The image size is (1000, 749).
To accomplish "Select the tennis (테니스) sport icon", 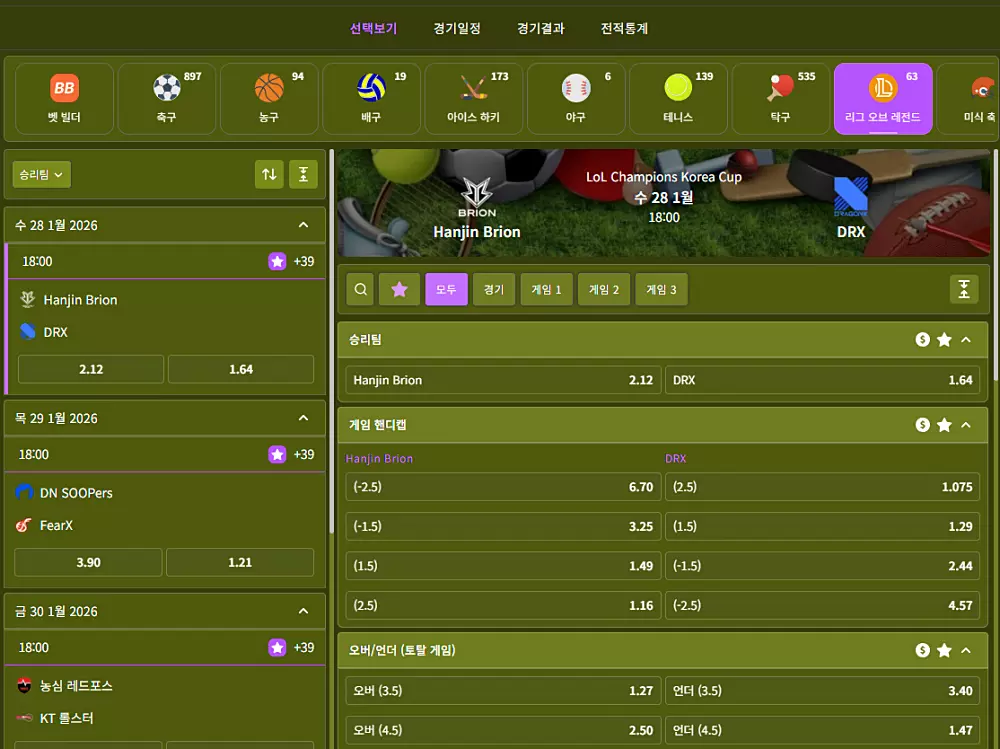I will [678, 100].
